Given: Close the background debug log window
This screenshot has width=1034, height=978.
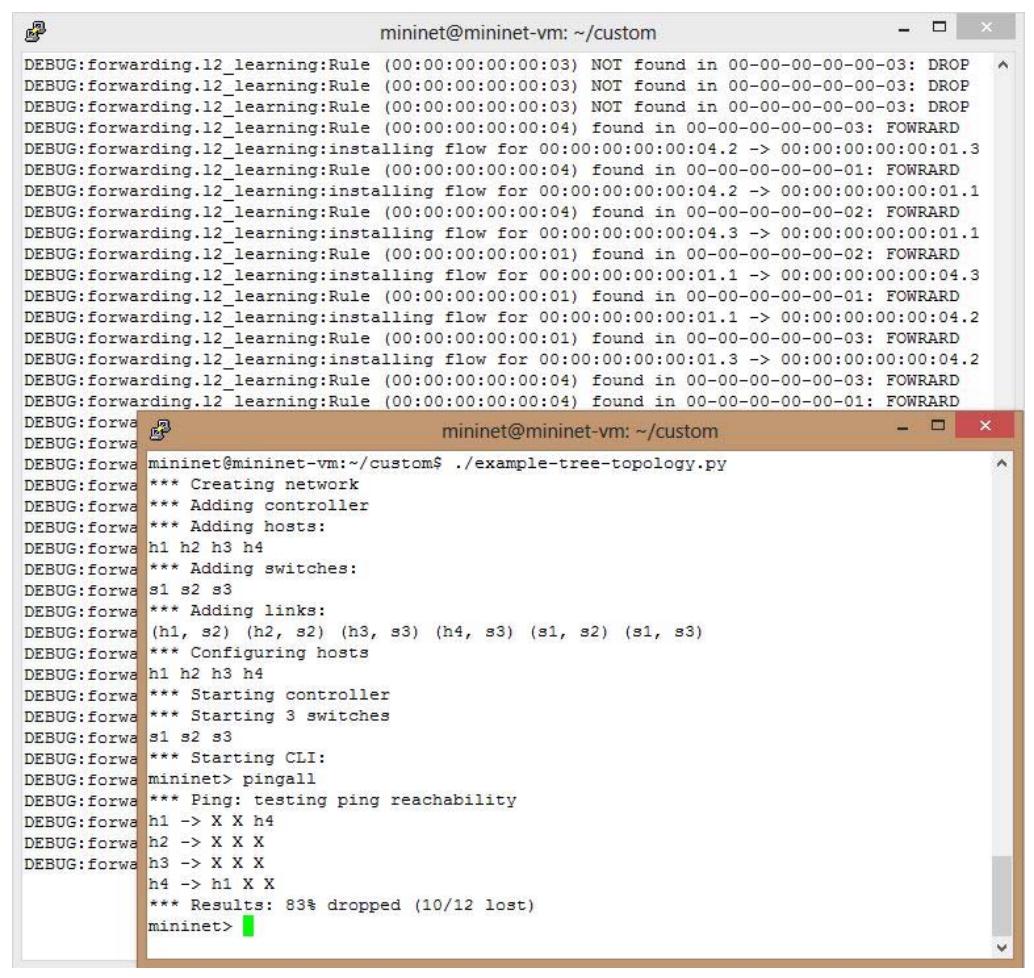Looking at the screenshot, I should 986,27.
